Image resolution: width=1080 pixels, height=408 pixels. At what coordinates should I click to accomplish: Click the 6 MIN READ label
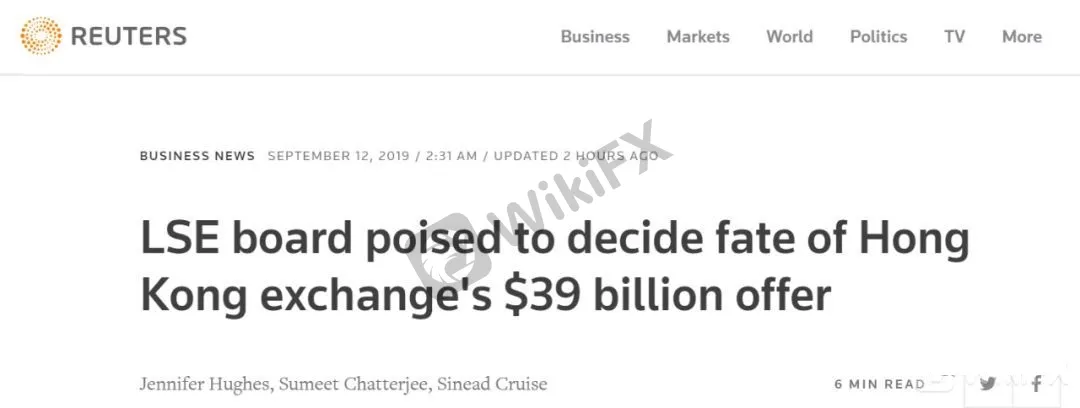pos(880,385)
